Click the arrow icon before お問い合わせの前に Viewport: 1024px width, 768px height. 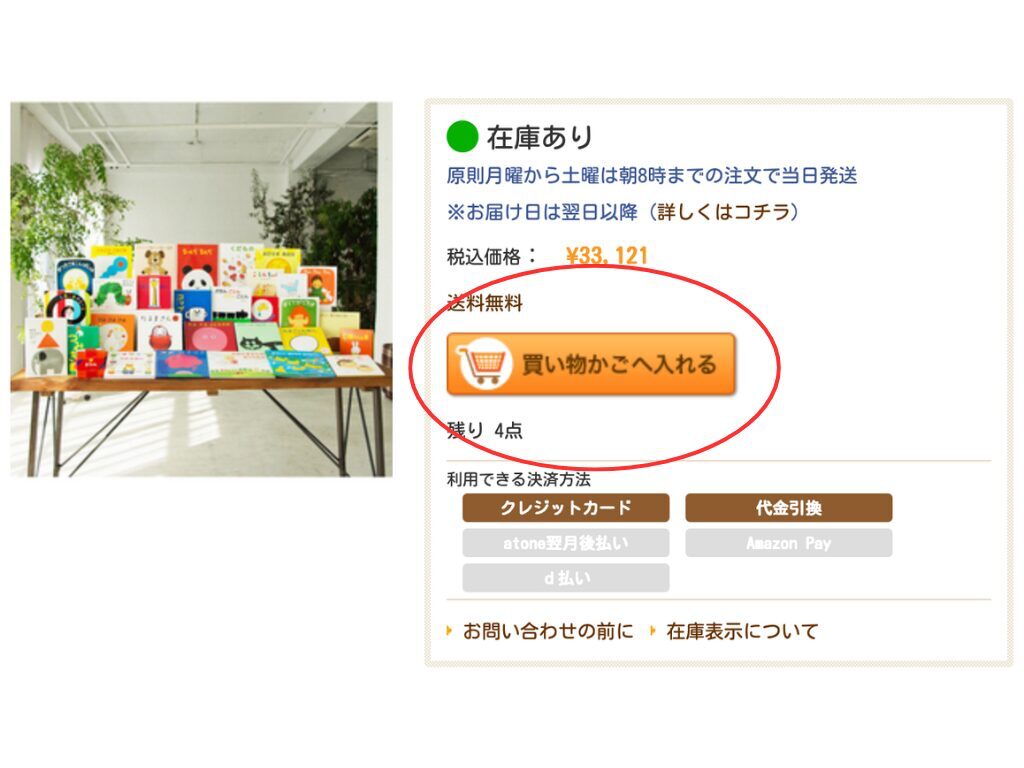pos(449,631)
